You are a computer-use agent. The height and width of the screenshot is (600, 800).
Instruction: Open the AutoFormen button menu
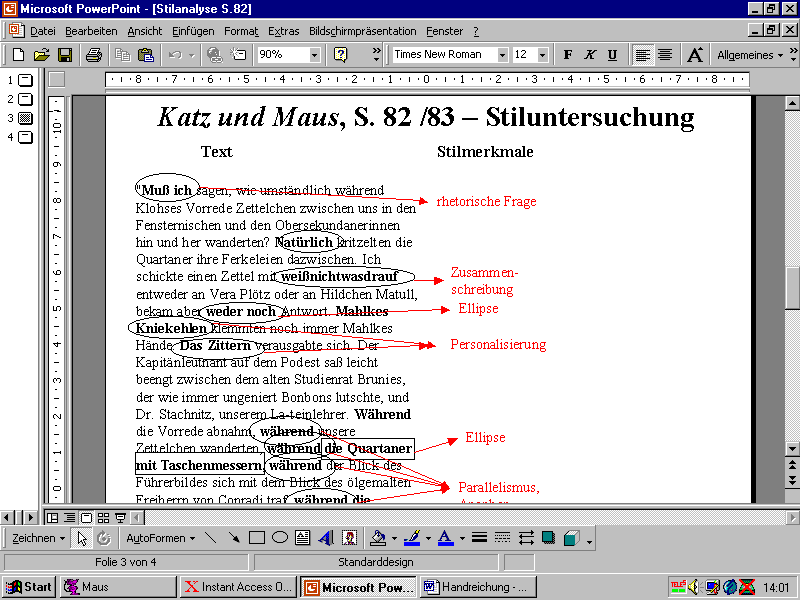pos(160,538)
